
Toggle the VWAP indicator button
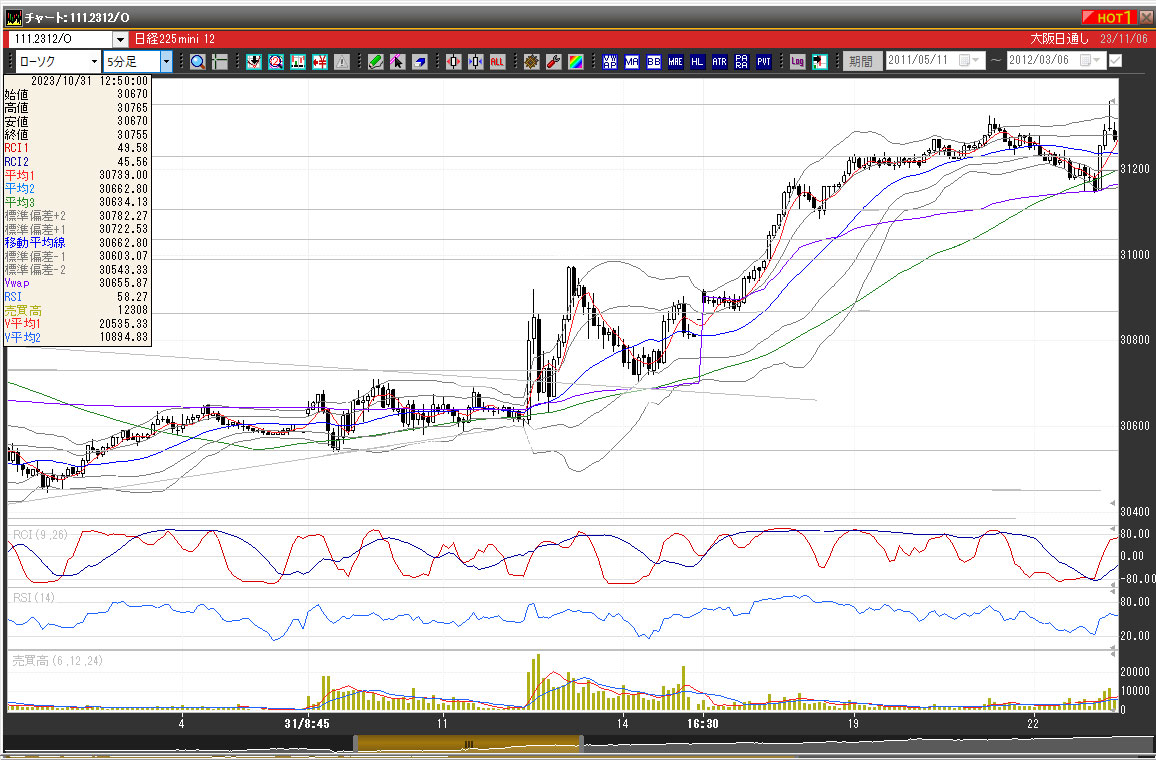[x=610, y=62]
